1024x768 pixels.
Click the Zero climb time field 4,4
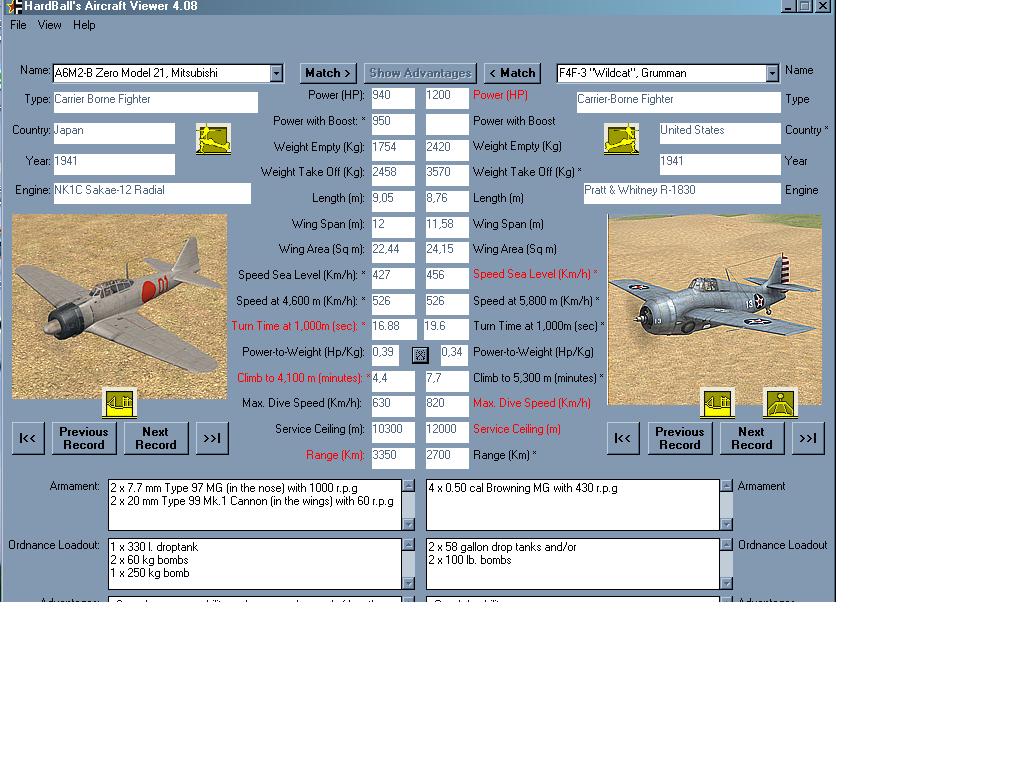point(393,381)
